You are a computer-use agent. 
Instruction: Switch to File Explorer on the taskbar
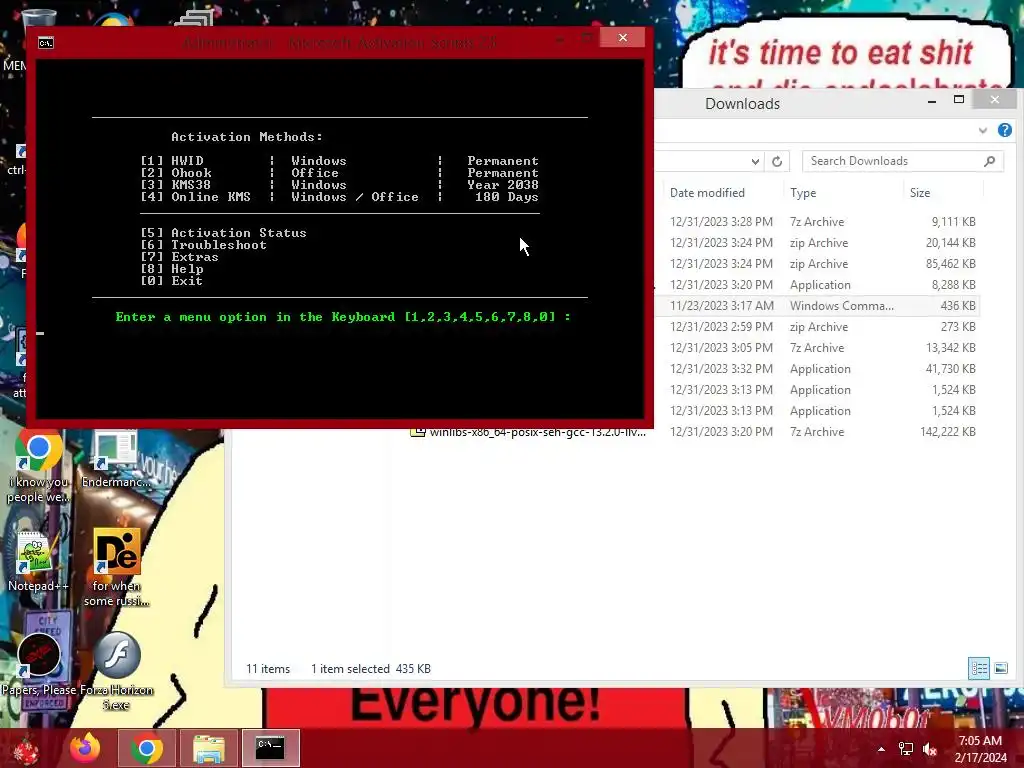pyautogui.click(x=208, y=748)
